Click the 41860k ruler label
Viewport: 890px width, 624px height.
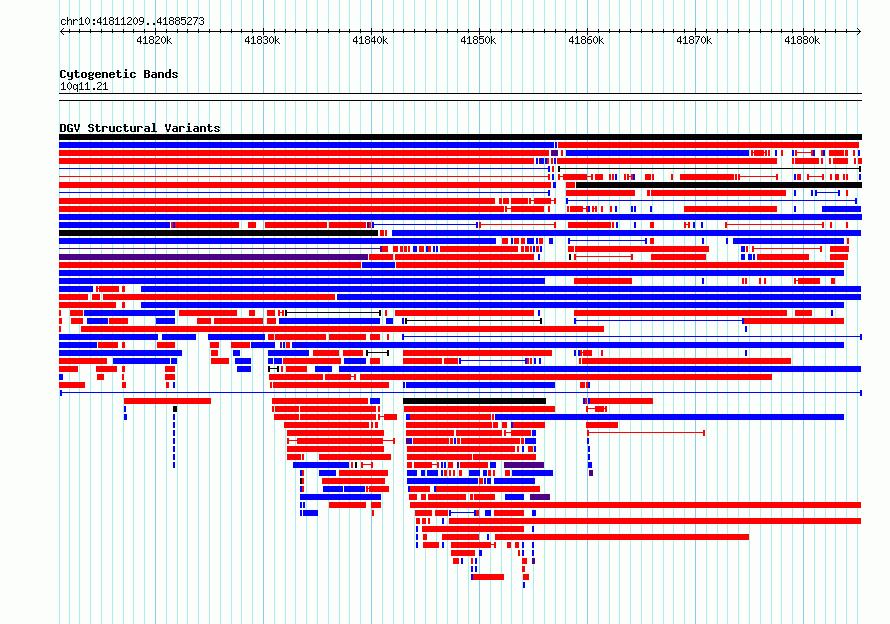586,40
